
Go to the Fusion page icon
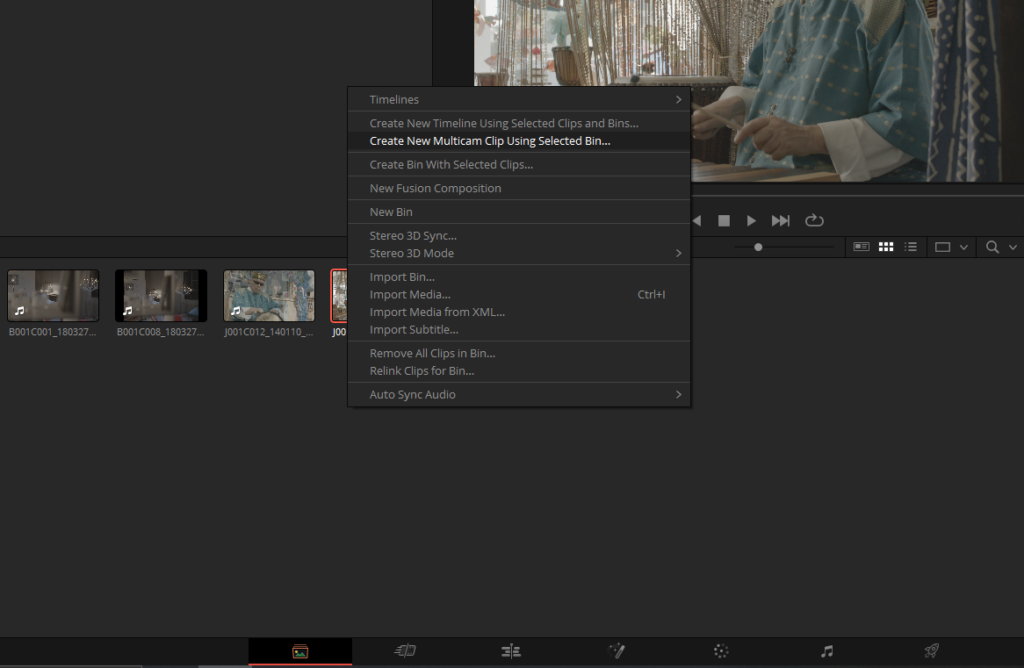coord(617,651)
